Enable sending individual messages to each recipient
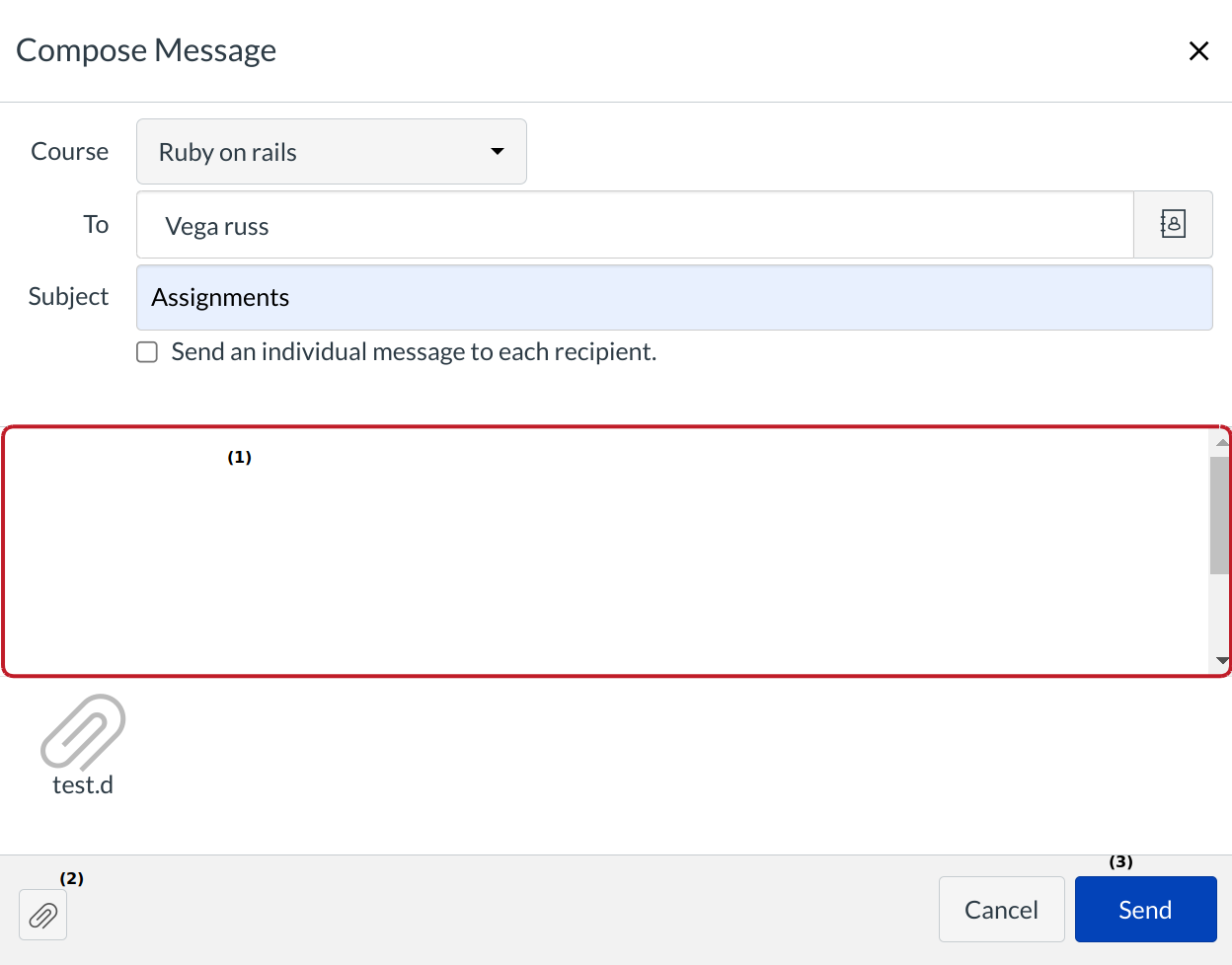The width and height of the screenshot is (1232, 965). pos(146,351)
